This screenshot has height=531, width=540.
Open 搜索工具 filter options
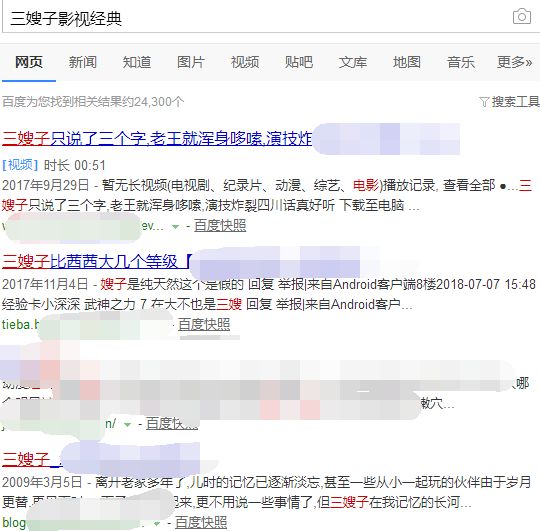pyautogui.click(x=515, y=102)
